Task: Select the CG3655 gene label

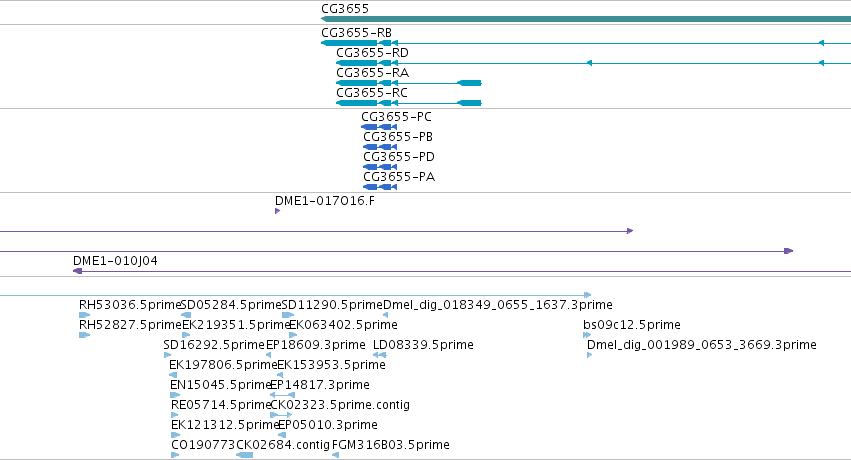Action: point(345,9)
